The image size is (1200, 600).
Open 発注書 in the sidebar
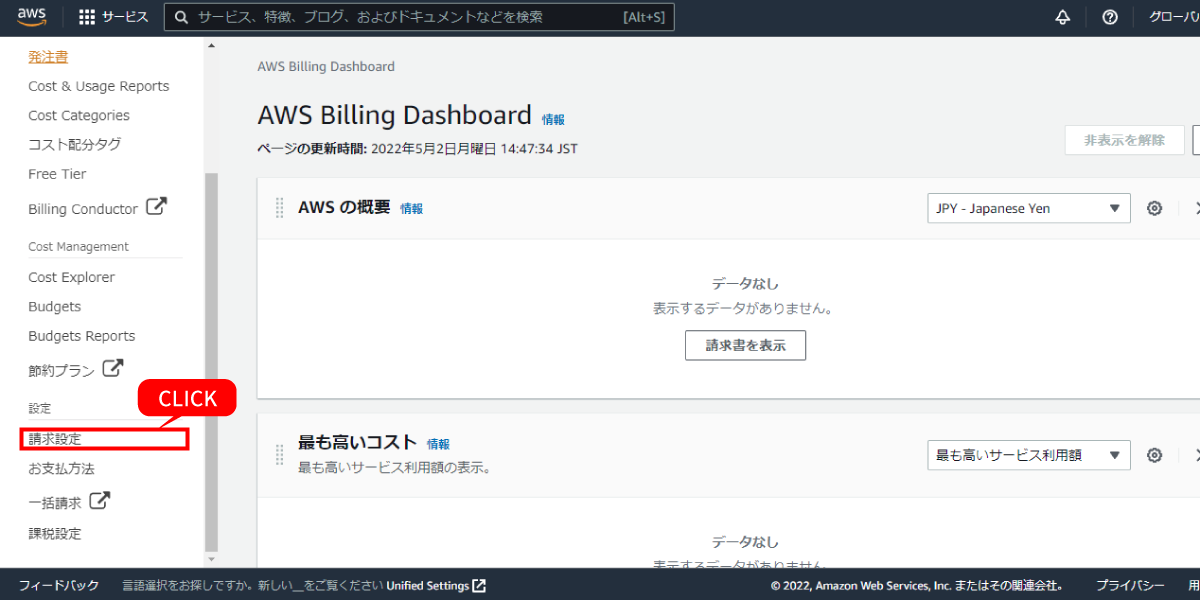tap(48, 57)
